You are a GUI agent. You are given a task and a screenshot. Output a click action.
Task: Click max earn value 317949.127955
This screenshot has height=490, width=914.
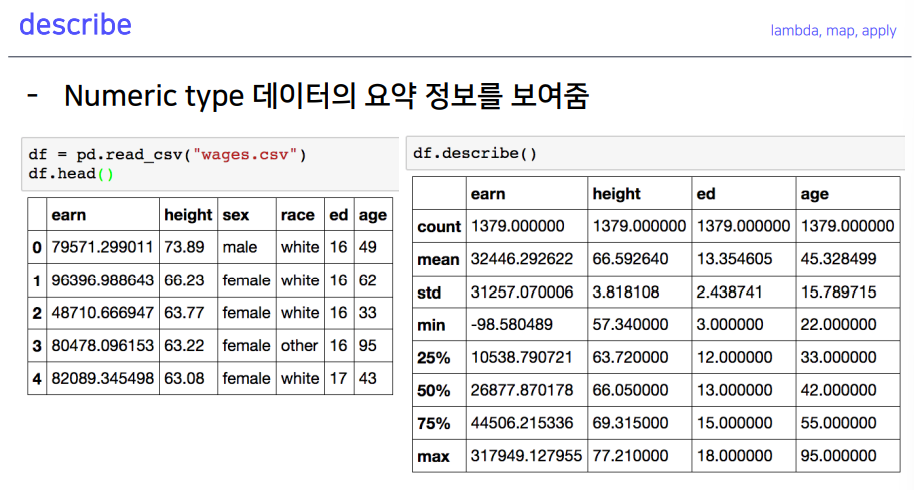526,456
